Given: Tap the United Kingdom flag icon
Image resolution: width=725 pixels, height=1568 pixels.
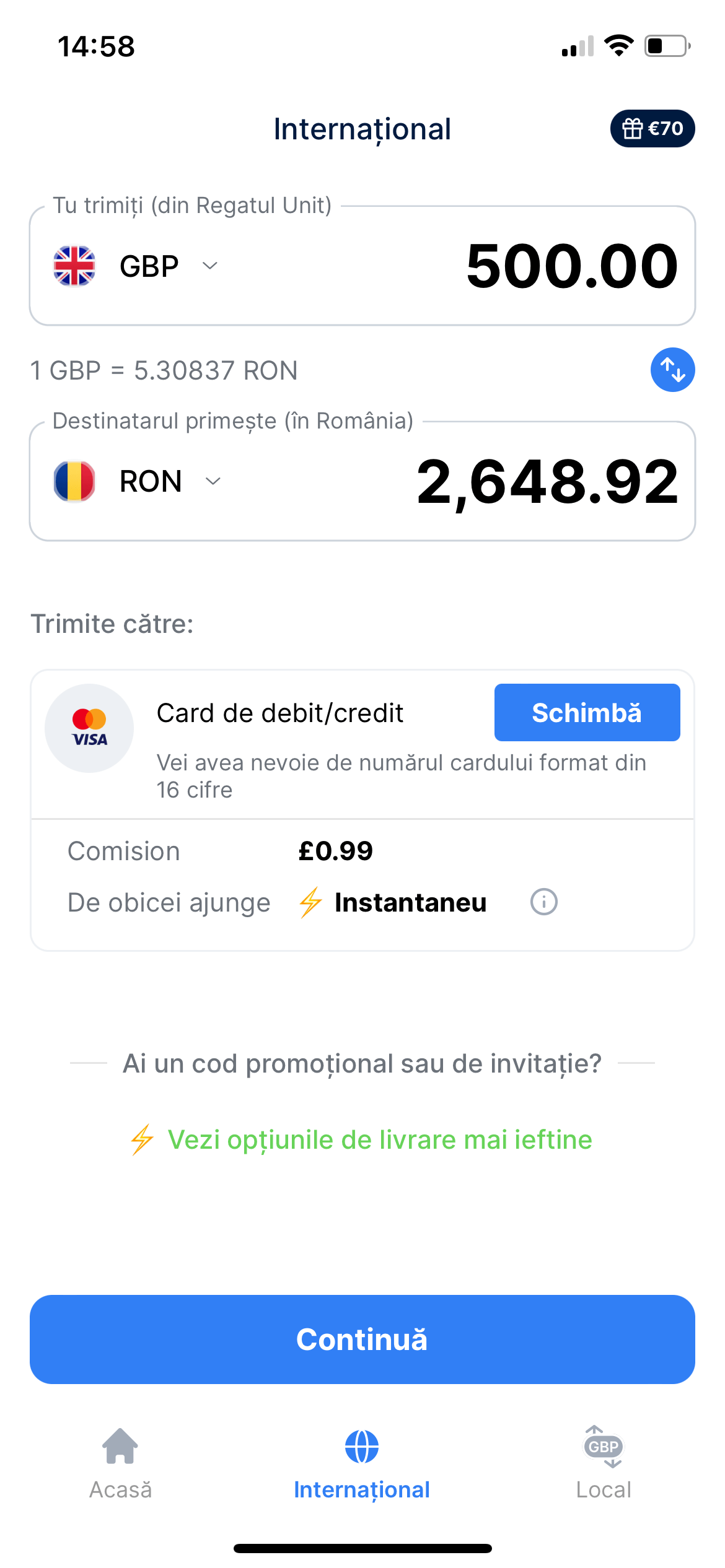Looking at the screenshot, I should point(74,266).
